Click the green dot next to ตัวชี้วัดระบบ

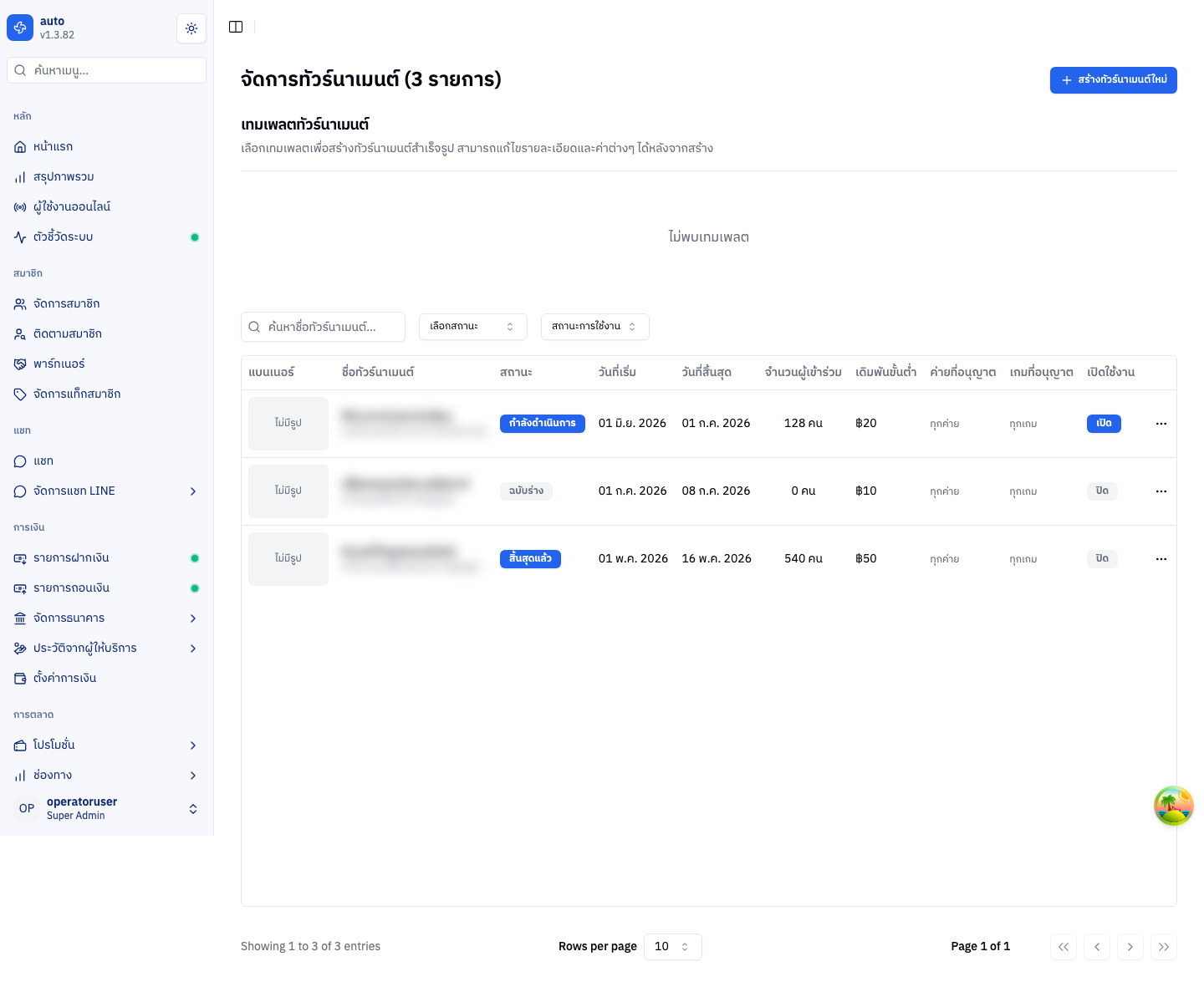195,237
